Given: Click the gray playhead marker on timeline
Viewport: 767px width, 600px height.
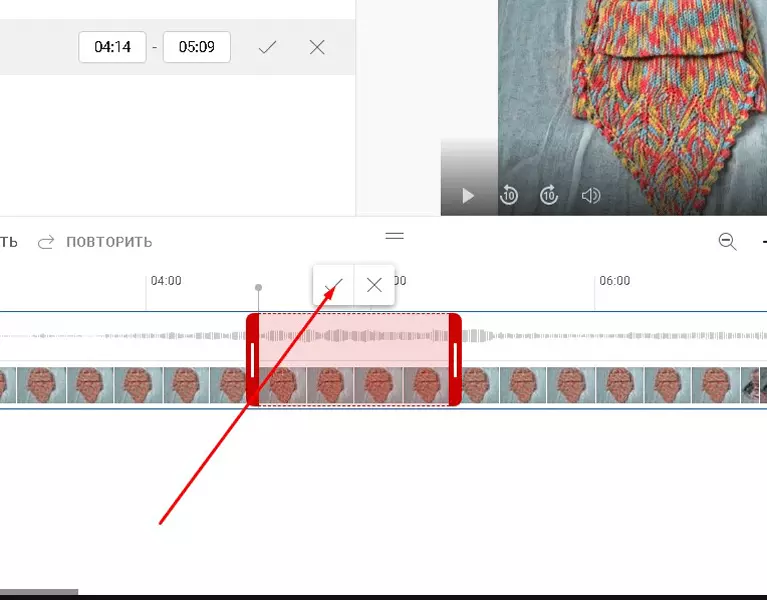Looking at the screenshot, I should 258,288.
